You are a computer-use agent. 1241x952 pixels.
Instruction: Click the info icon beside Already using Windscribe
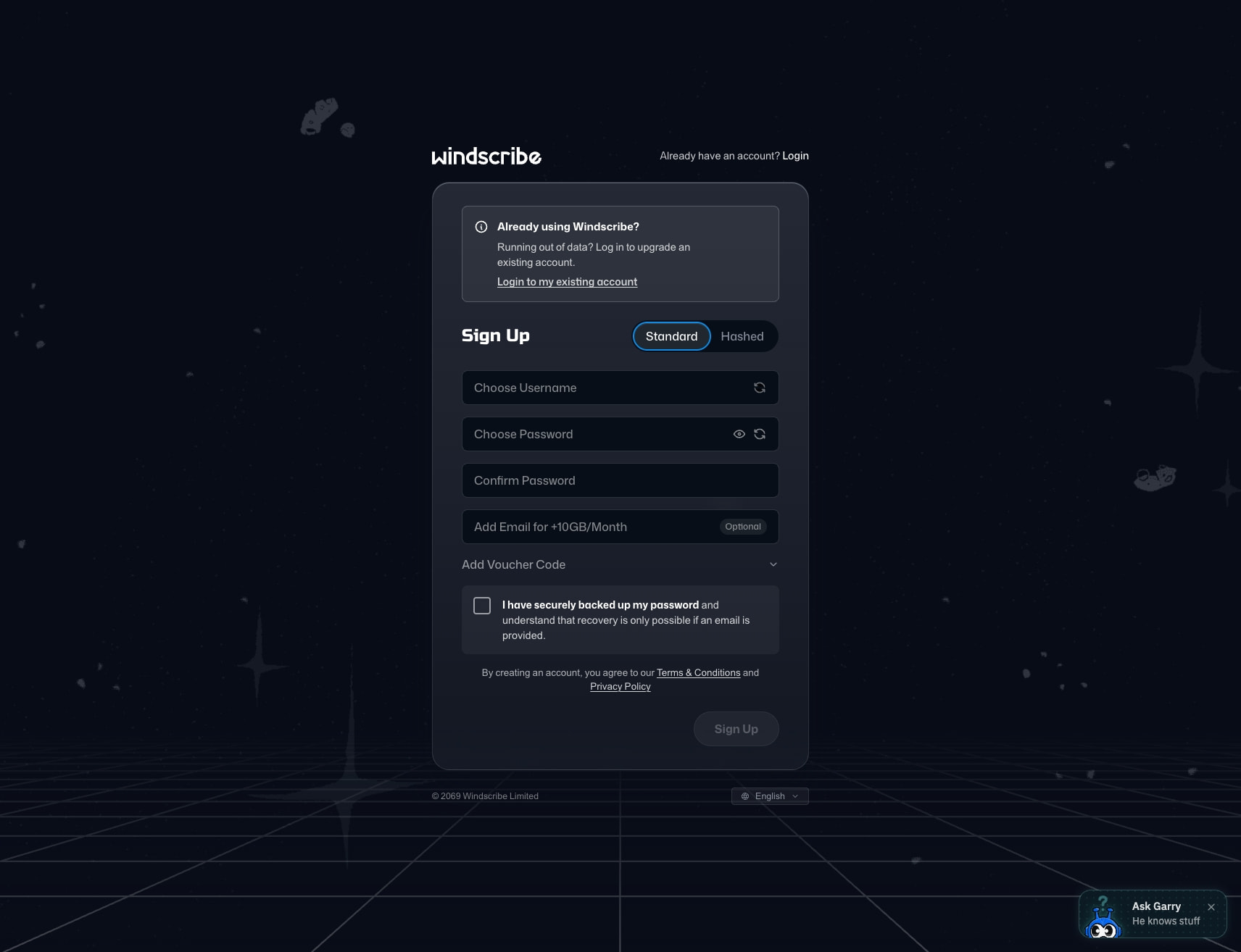pyautogui.click(x=481, y=227)
